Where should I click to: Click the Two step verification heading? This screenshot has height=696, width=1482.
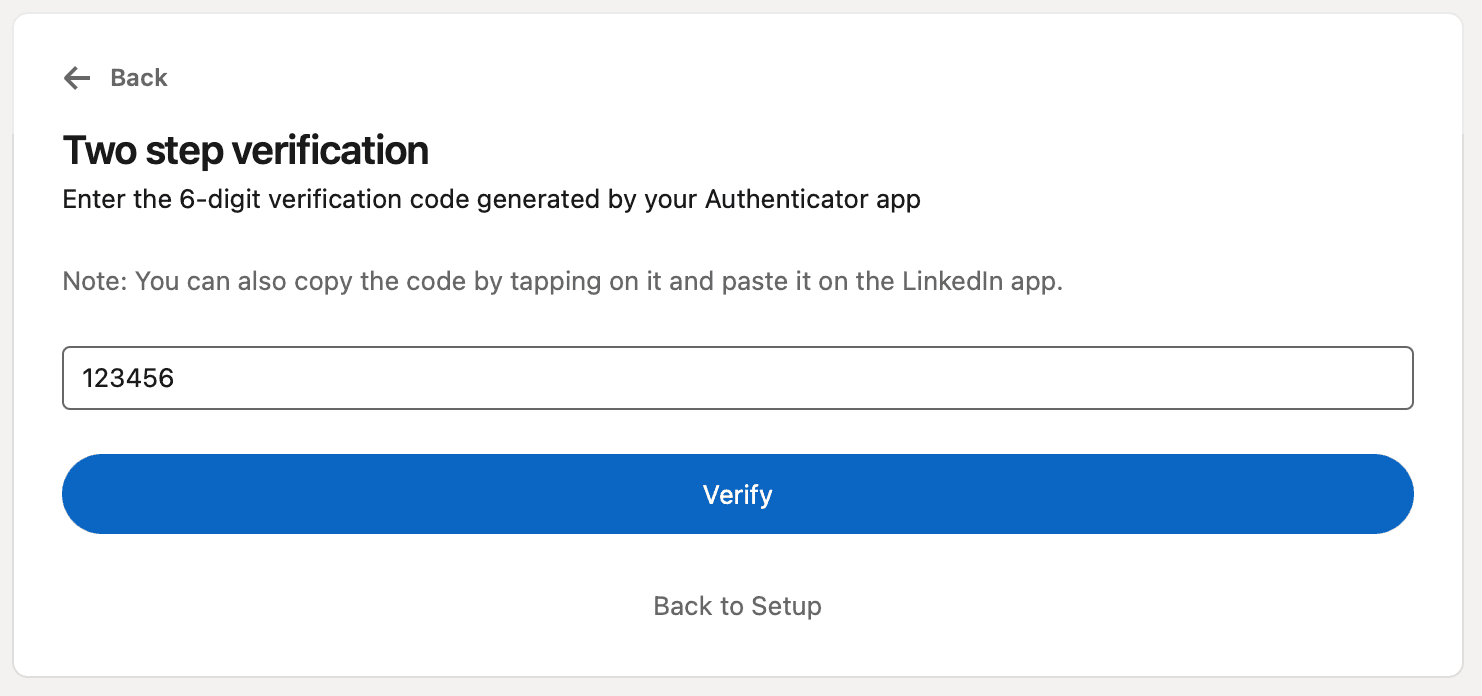[x=246, y=150]
